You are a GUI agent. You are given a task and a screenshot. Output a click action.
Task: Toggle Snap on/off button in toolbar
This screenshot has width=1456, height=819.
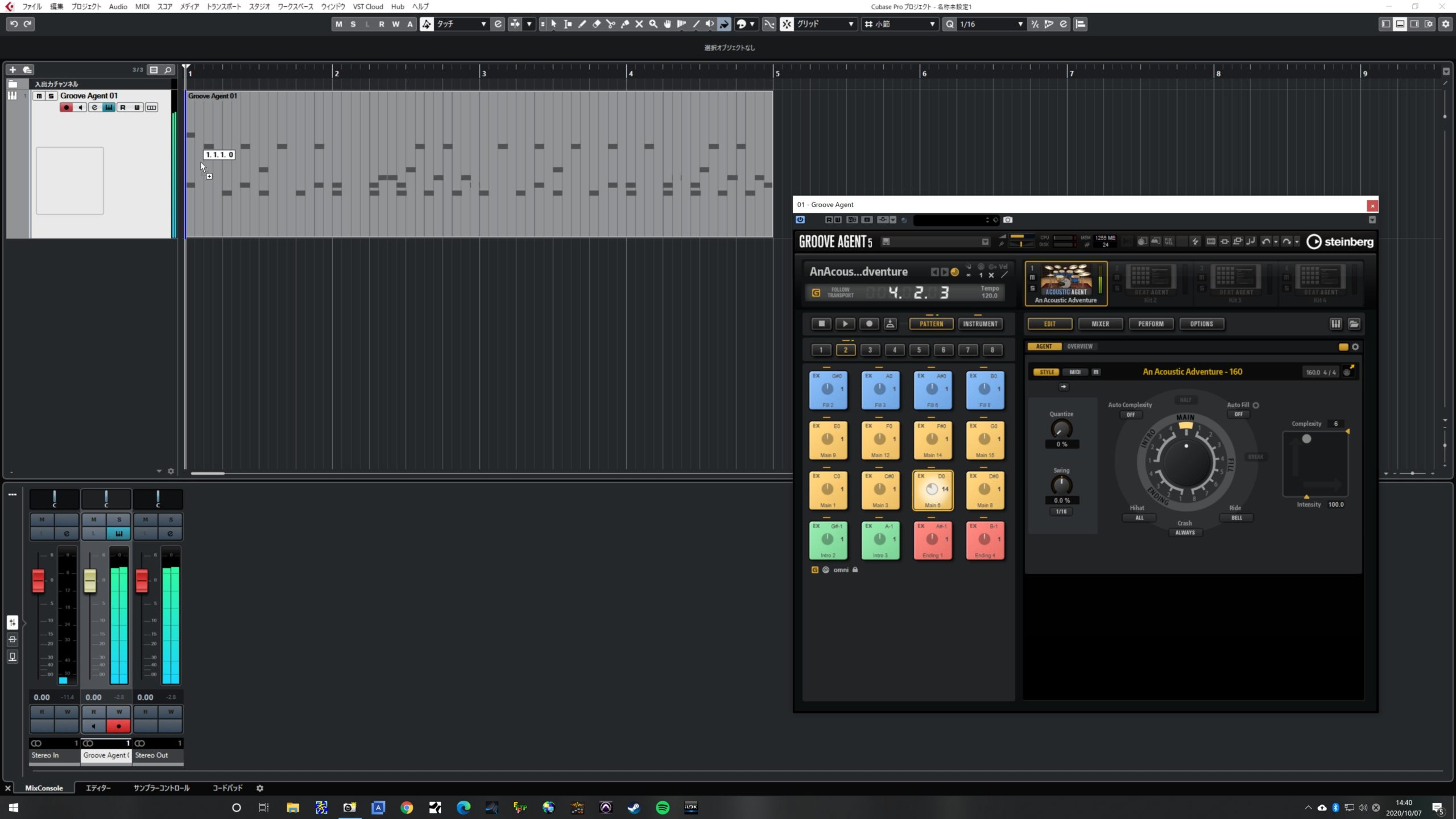(787, 24)
